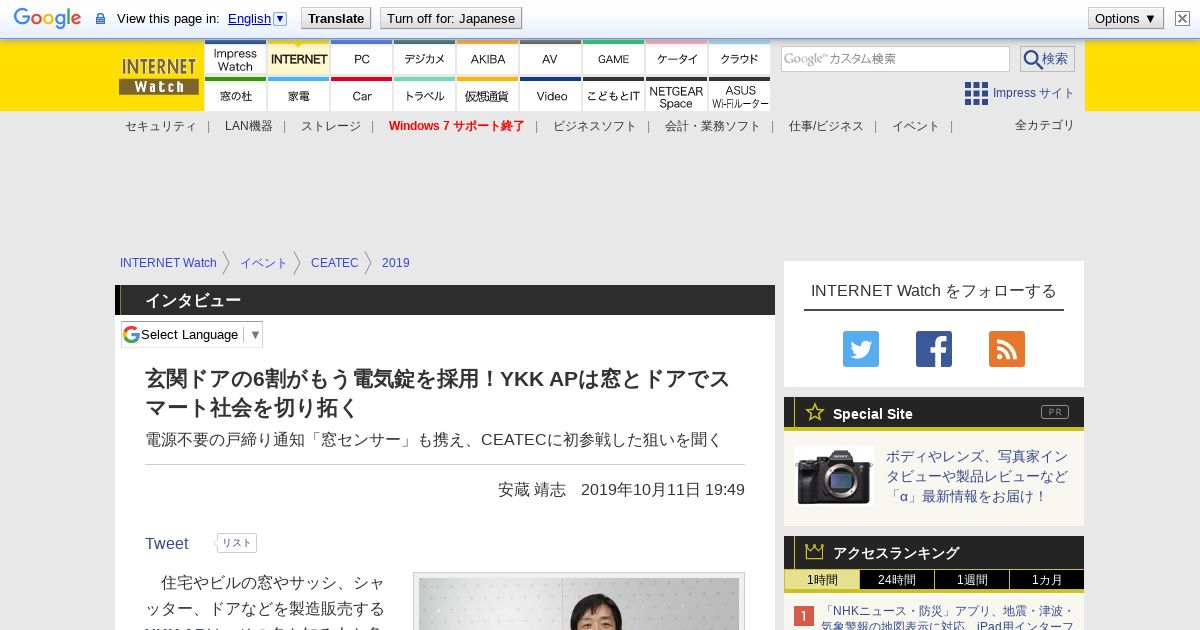
Task: Click イベント breadcrumb link
Action: pyautogui.click(x=263, y=263)
